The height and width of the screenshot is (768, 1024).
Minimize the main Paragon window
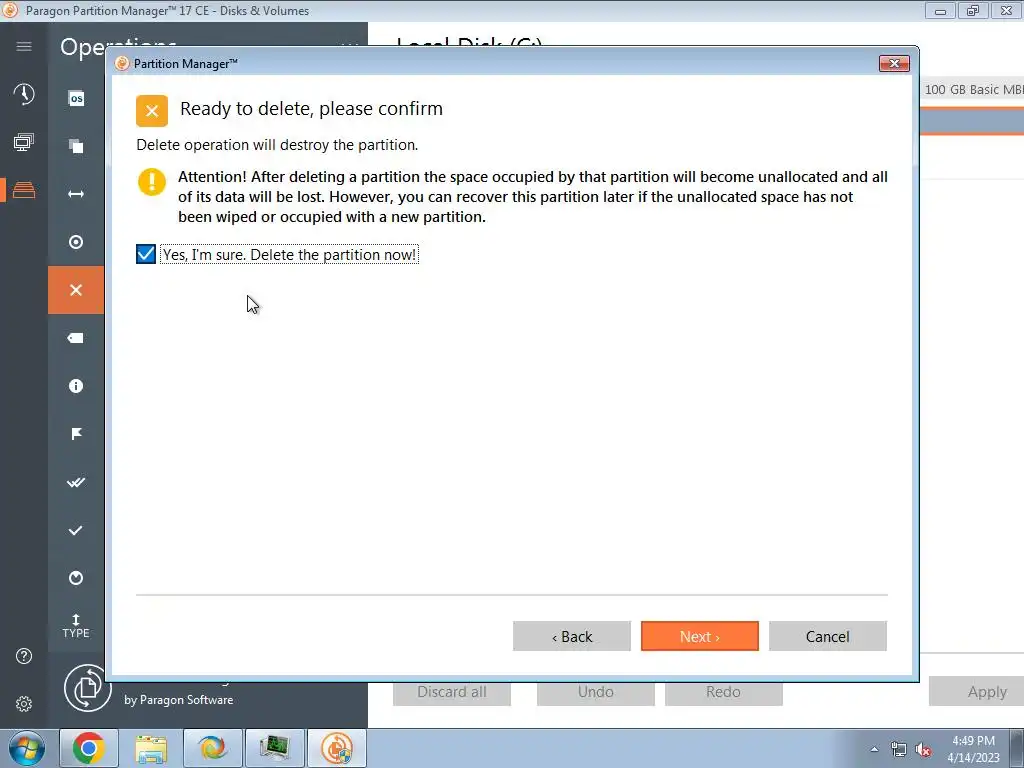[x=940, y=10]
